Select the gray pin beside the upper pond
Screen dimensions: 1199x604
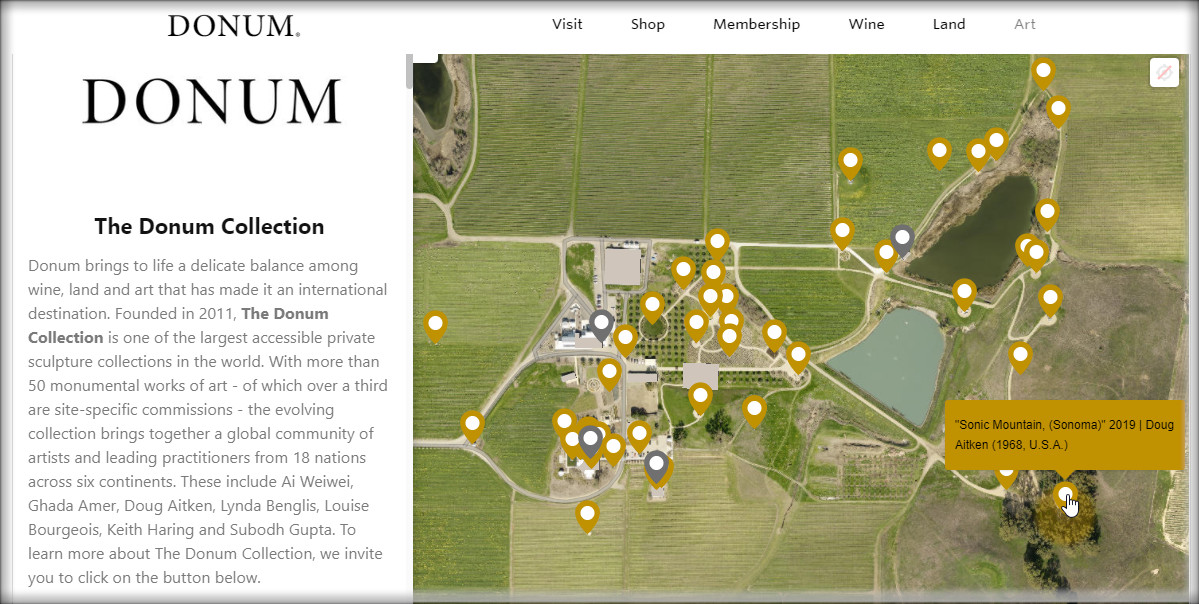[903, 239]
